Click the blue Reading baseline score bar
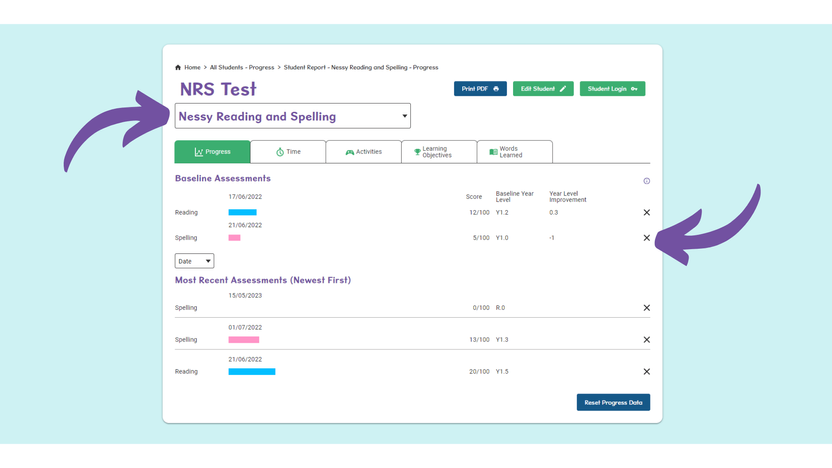Viewport: 832px width, 468px height. tap(242, 212)
